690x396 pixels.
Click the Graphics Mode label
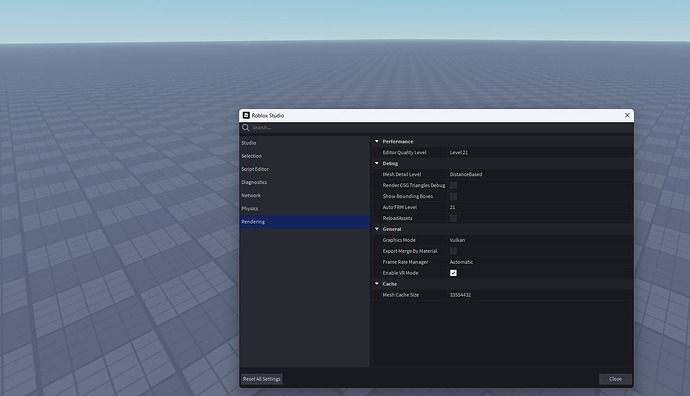click(x=399, y=240)
